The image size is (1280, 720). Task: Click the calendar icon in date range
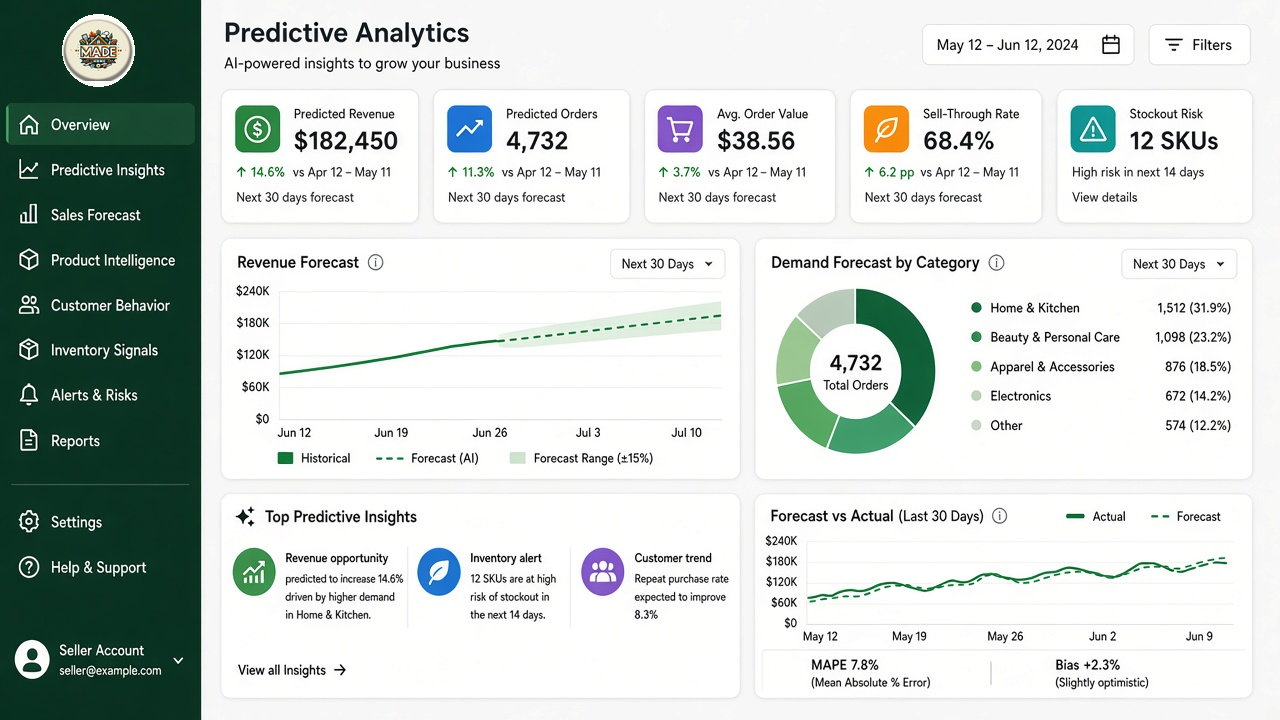tap(1110, 45)
